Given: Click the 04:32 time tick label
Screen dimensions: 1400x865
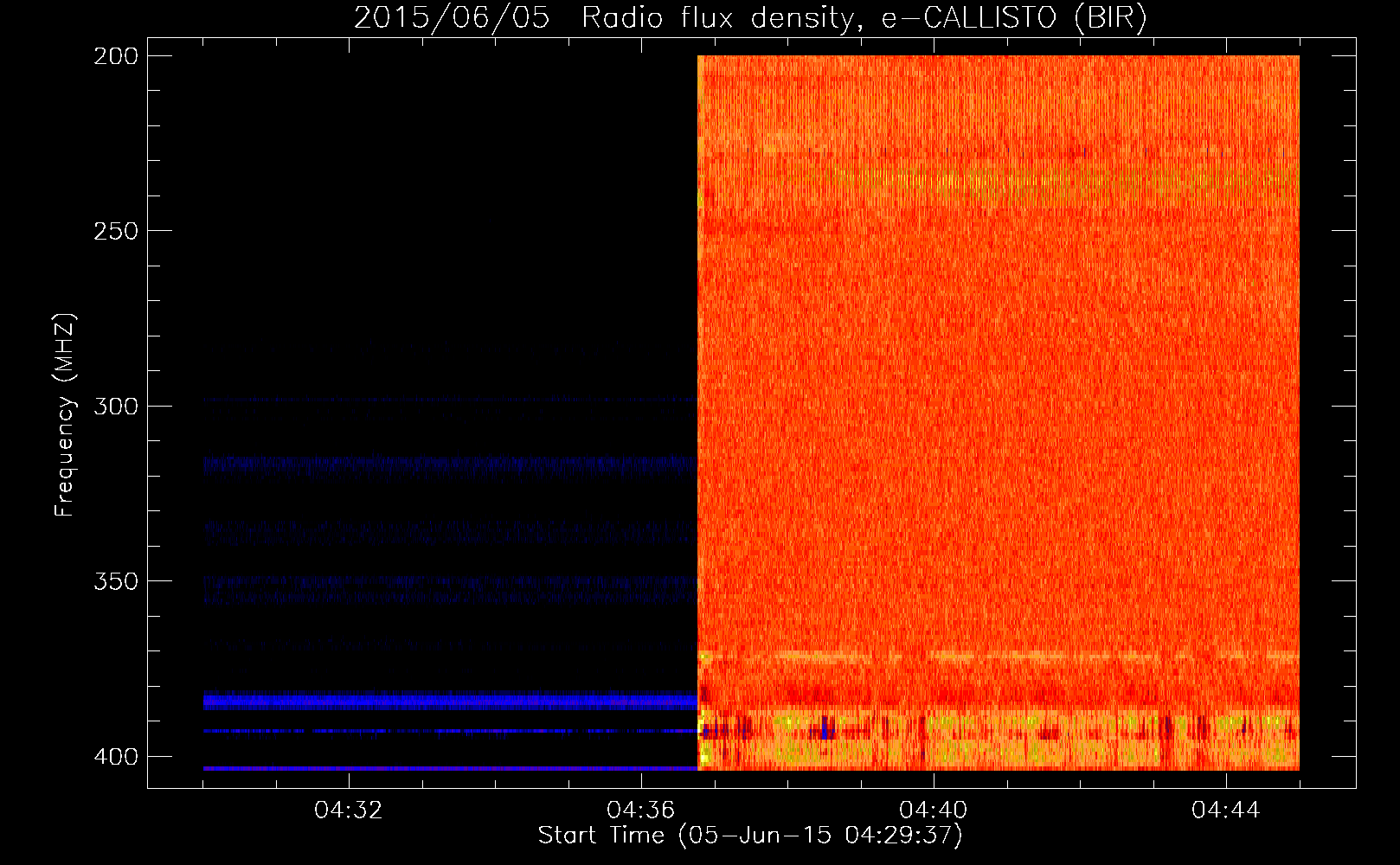Looking at the screenshot, I should (349, 811).
